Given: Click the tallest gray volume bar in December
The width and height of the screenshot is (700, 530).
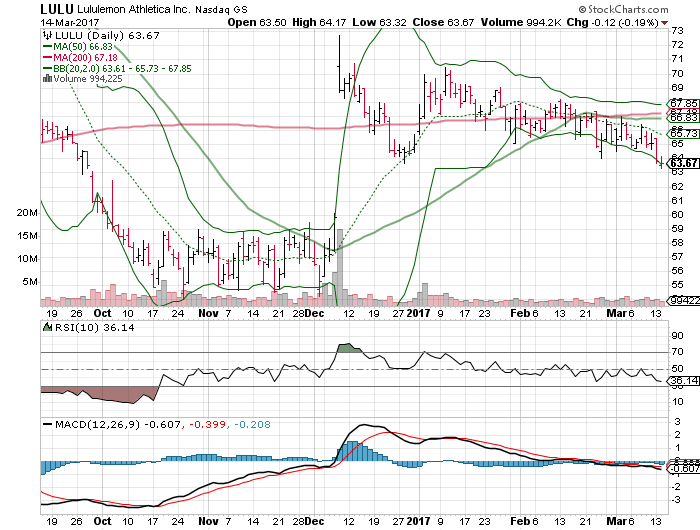Looking at the screenshot, I should pyautogui.click(x=340, y=267).
